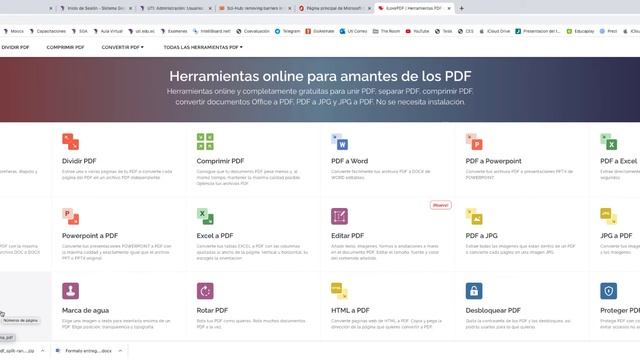Click the SGA bookmark
The width and height of the screenshot is (640, 360).
(x=80, y=31)
